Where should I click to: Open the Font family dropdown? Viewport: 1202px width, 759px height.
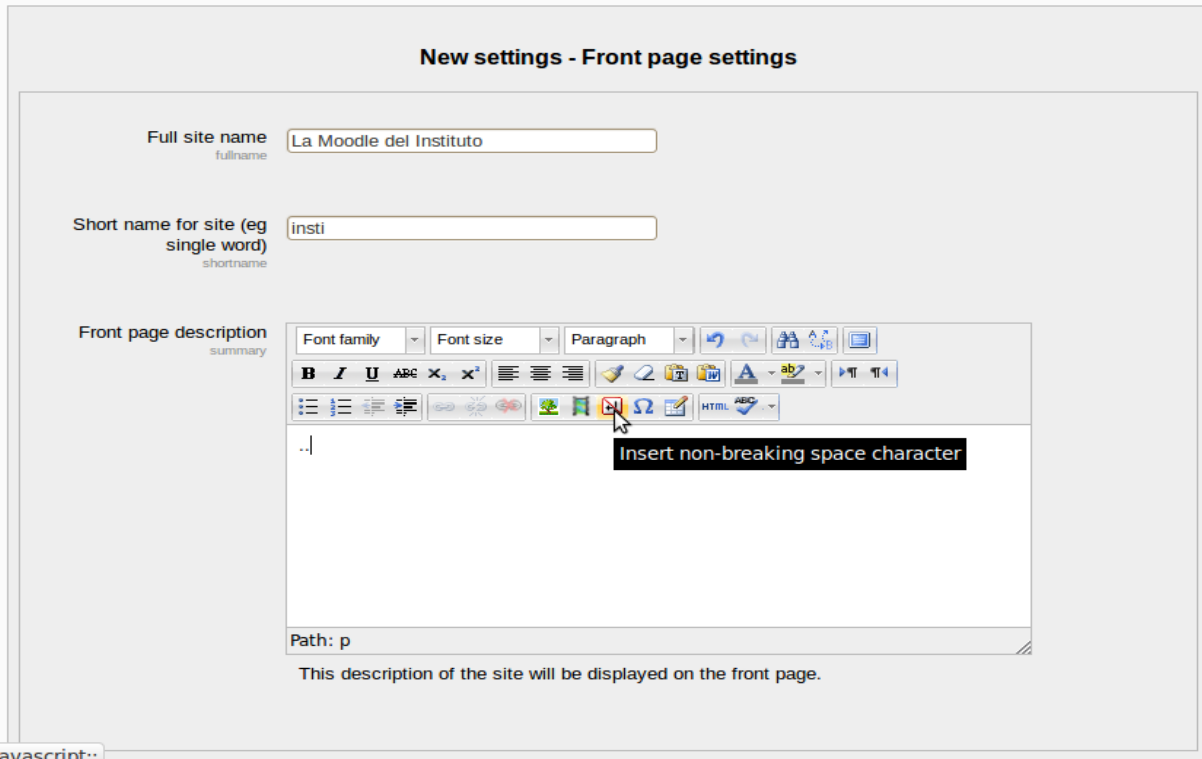(360, 340)
